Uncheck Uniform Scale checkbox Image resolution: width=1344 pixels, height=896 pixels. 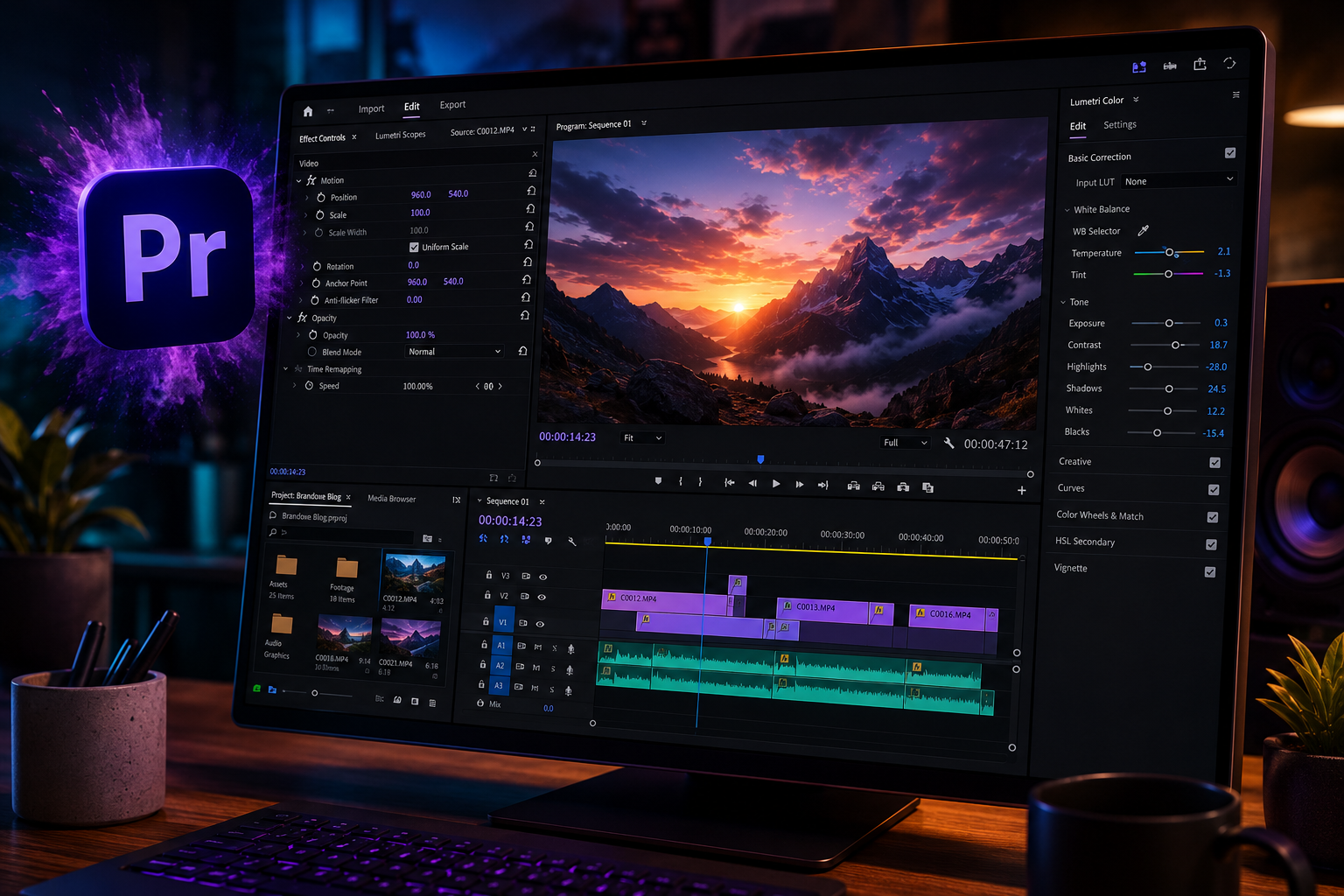click(414, 247)
